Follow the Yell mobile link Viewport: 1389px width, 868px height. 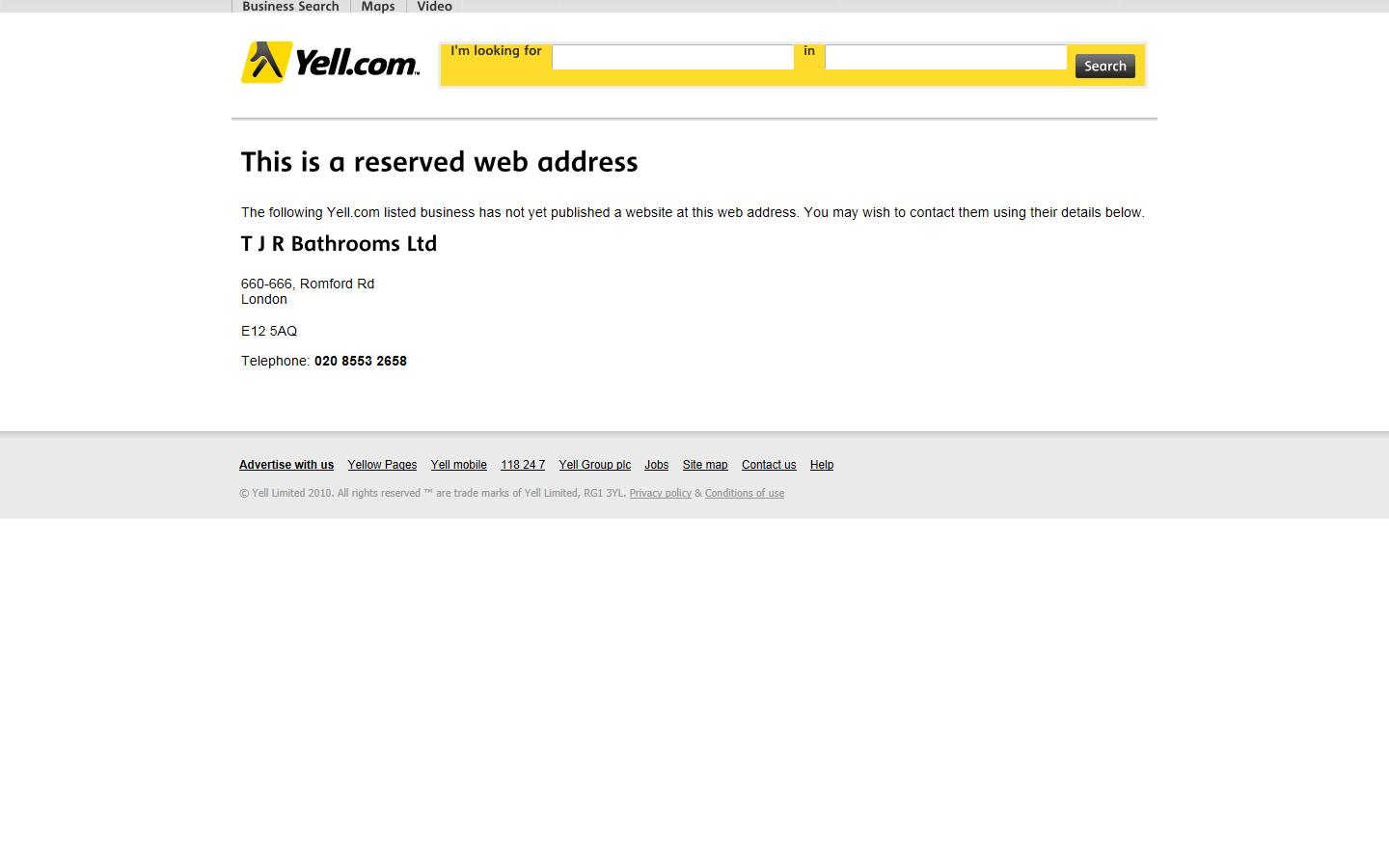coord(459,465)
